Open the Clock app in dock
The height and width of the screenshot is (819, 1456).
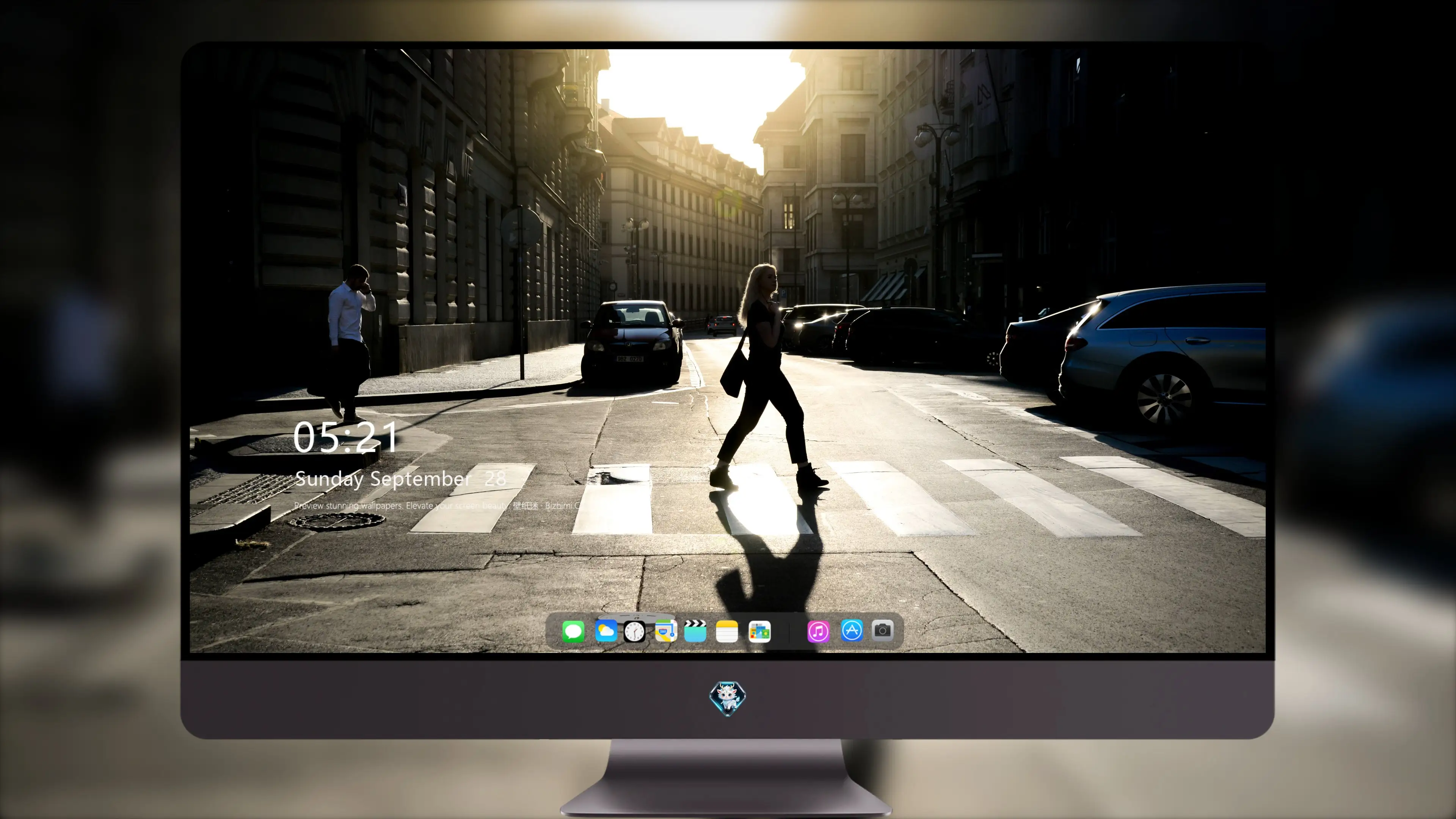click(x=634, y=631)
